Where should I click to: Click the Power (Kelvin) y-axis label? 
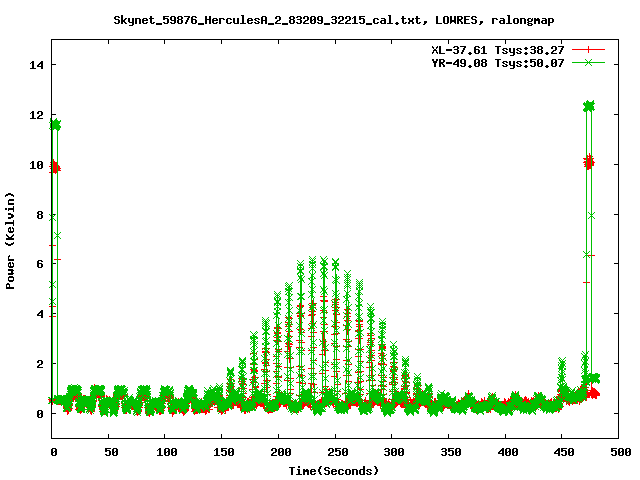(10, 241)
